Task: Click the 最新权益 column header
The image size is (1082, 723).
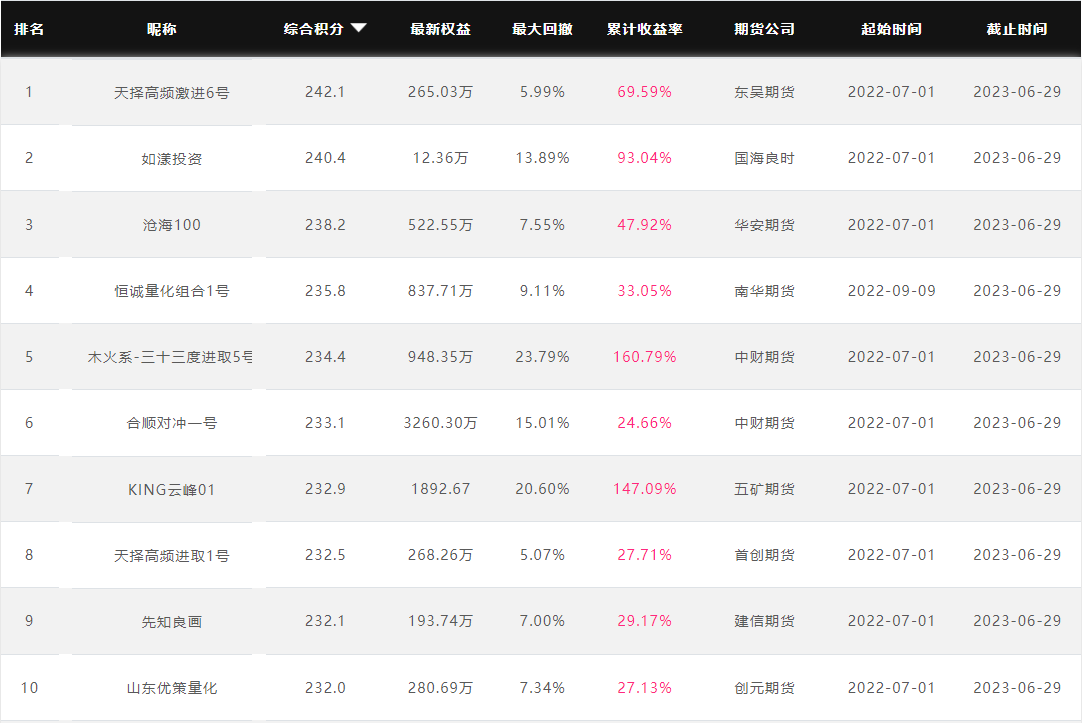Action: click(440, 29)
